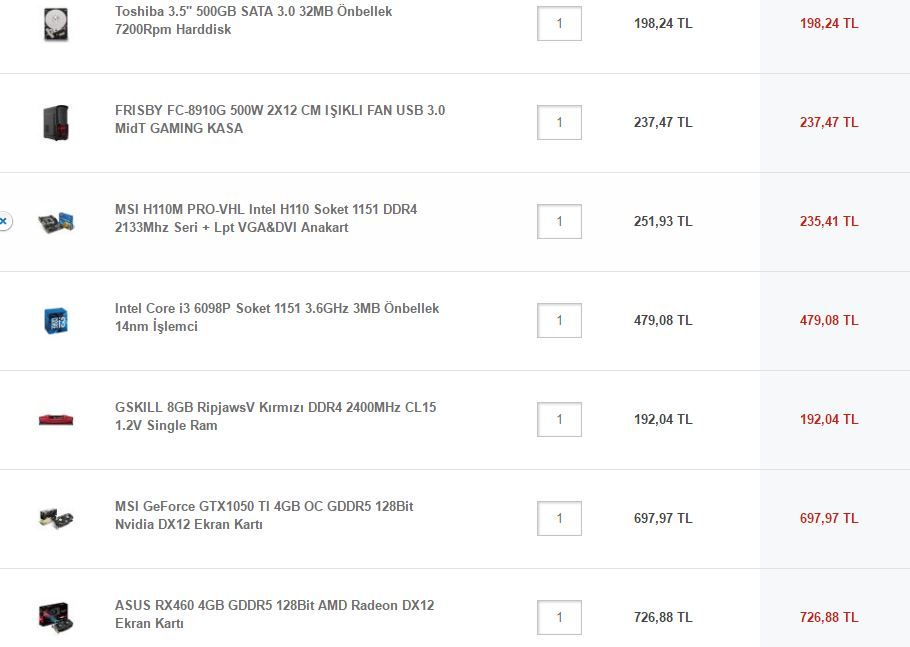Open the ASUS RX460 4GB product link
The width and height of the screenshot is (910, 647).
274,614
